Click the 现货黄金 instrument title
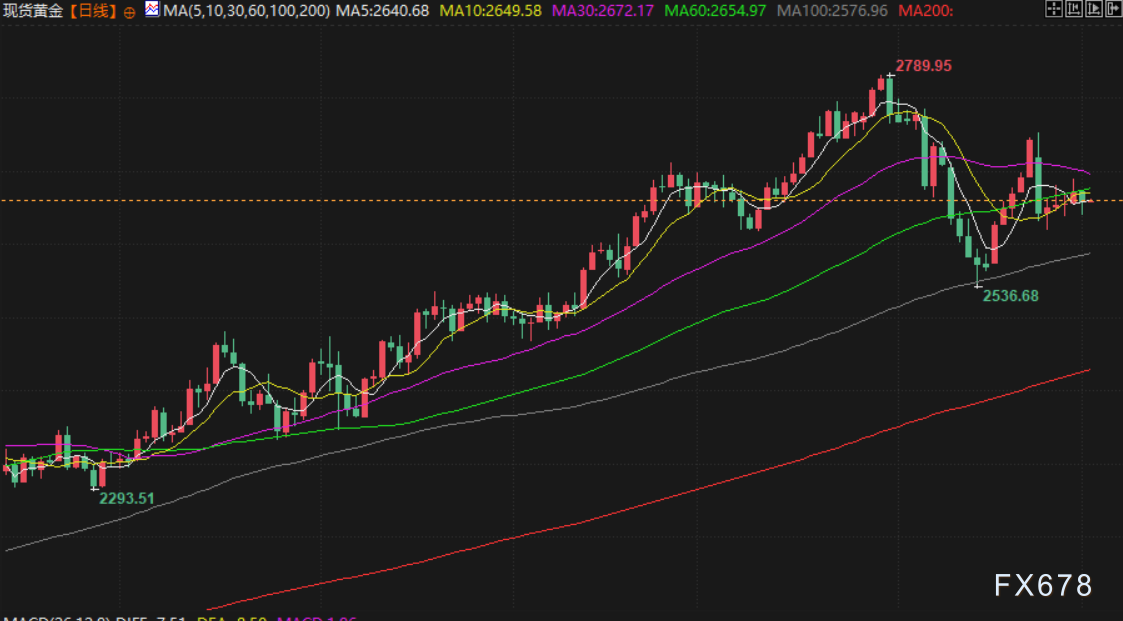This screenshot has height=621, width=1123. pyautogui.click(x=34, y=11)
